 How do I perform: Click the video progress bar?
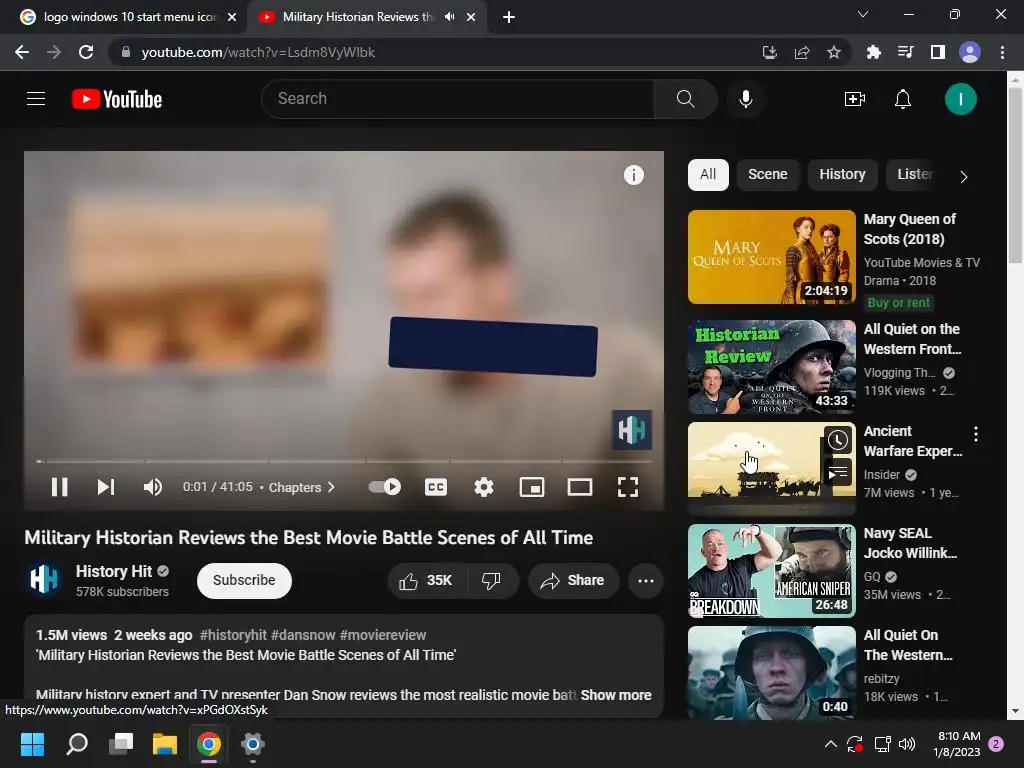coord(344,461)
